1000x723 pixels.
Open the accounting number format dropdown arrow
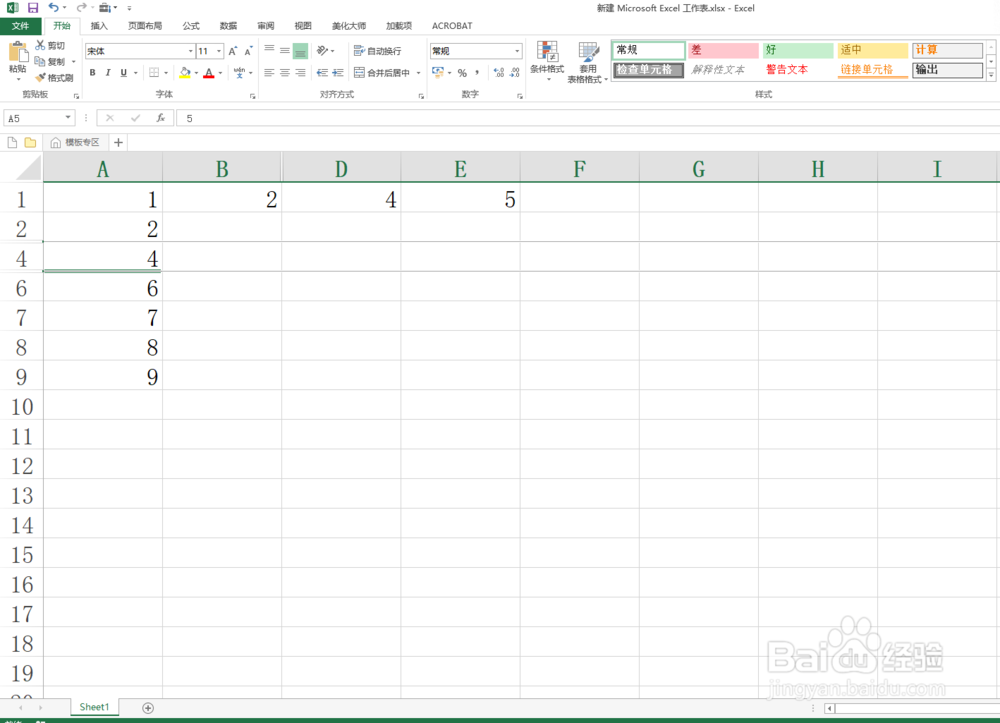coord(449,73)
